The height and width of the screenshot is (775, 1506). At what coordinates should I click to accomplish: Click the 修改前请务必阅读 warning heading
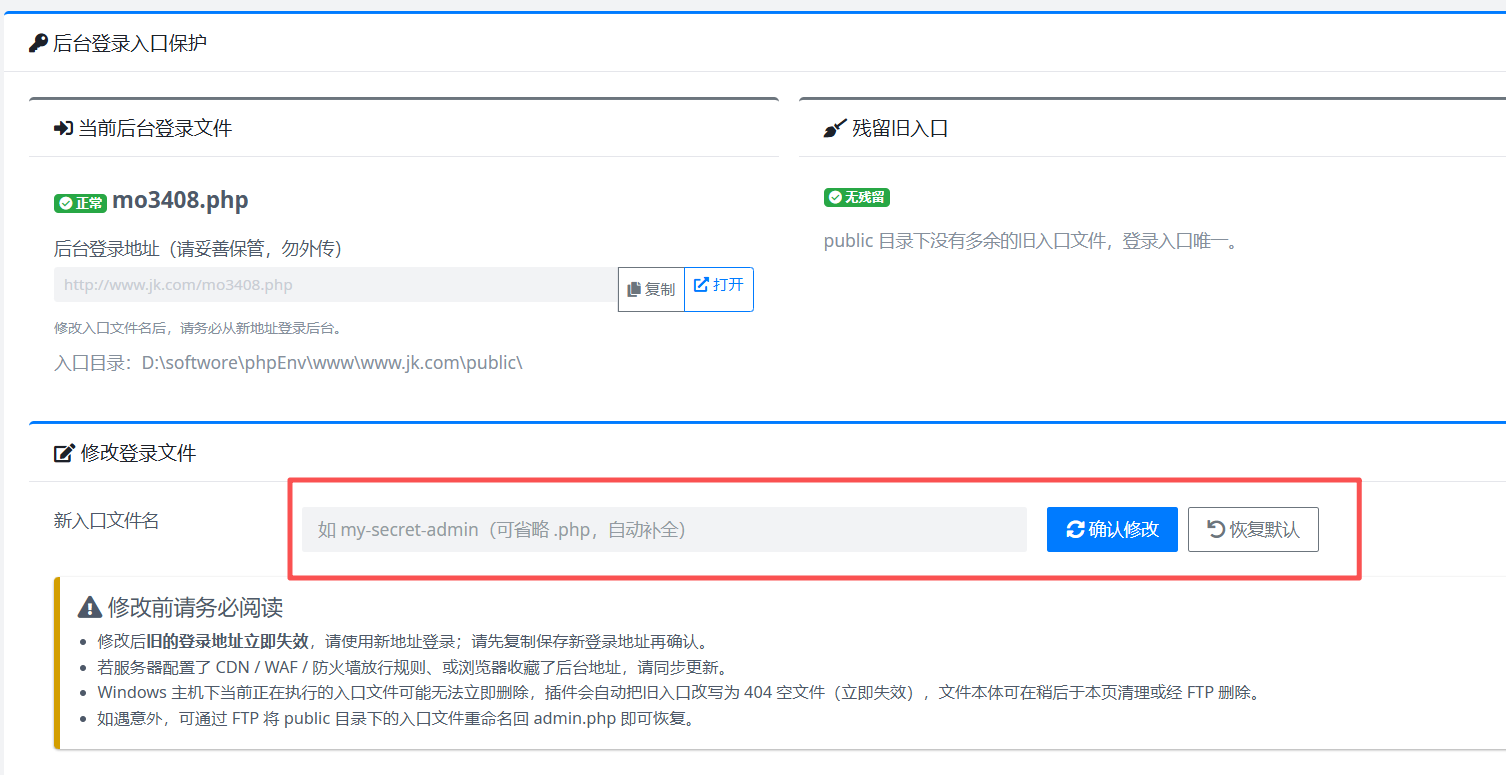click(195, 607)
